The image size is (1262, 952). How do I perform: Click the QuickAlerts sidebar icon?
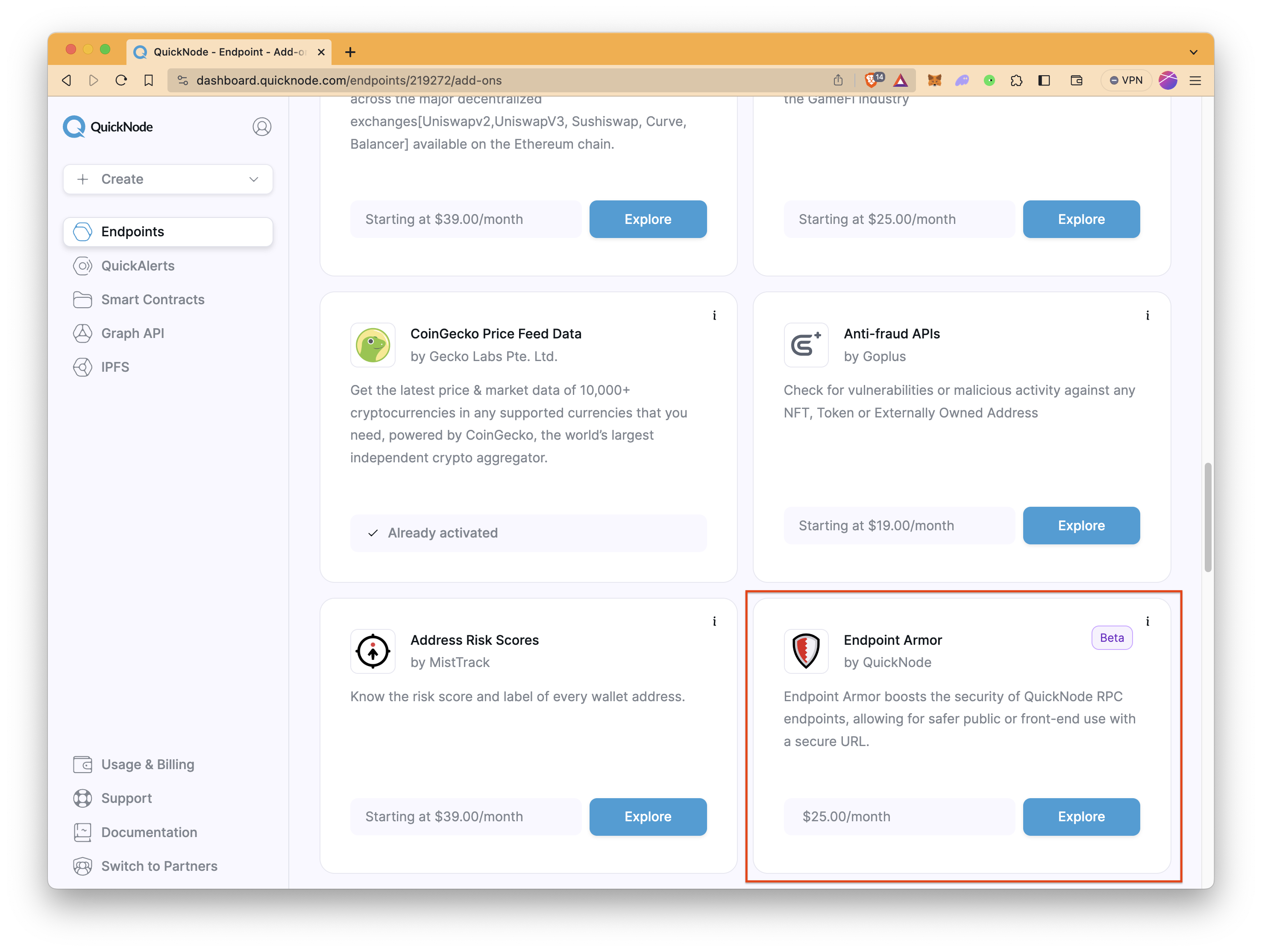83,265
